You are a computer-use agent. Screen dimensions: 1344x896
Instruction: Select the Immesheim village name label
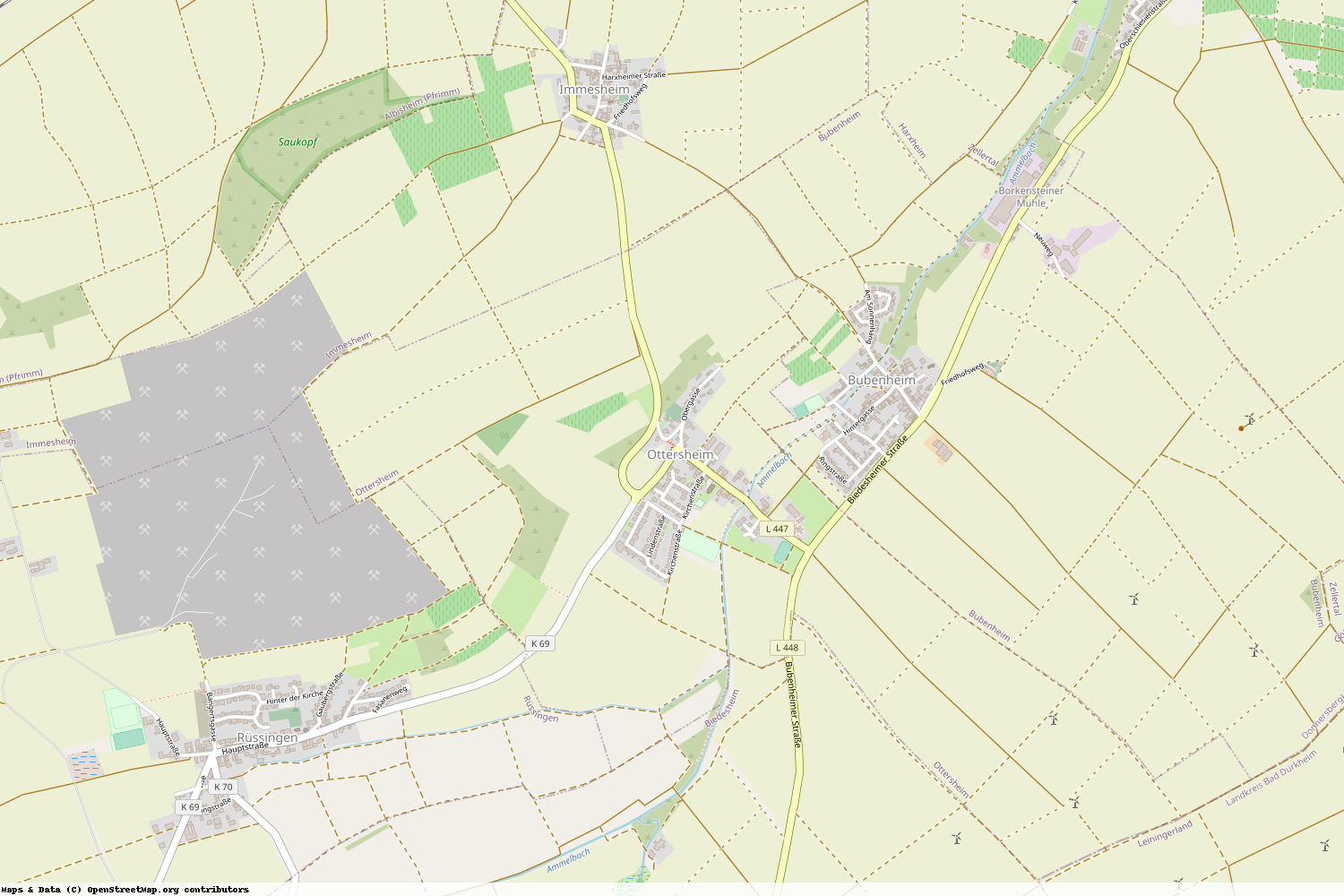(594, 90)
